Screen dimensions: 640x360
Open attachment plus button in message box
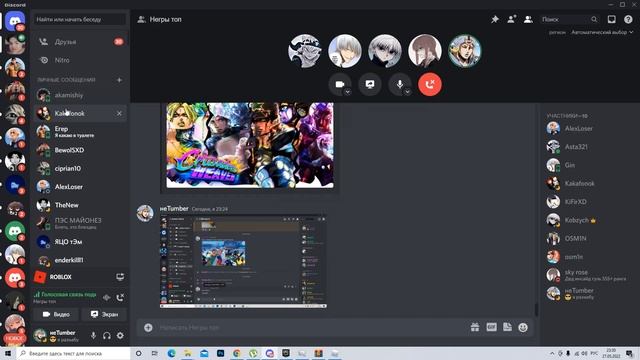(x=148, y=327)
